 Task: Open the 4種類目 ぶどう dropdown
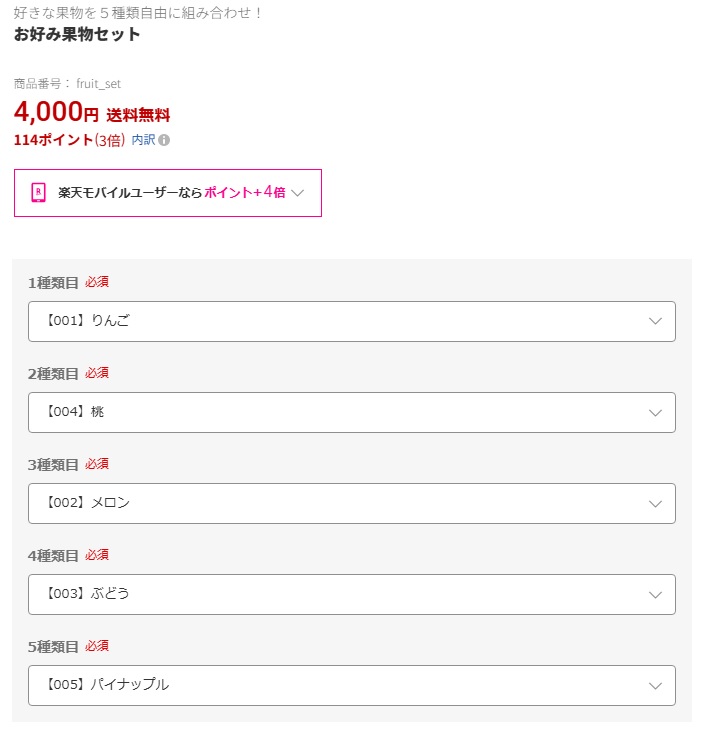coord(352,594)
